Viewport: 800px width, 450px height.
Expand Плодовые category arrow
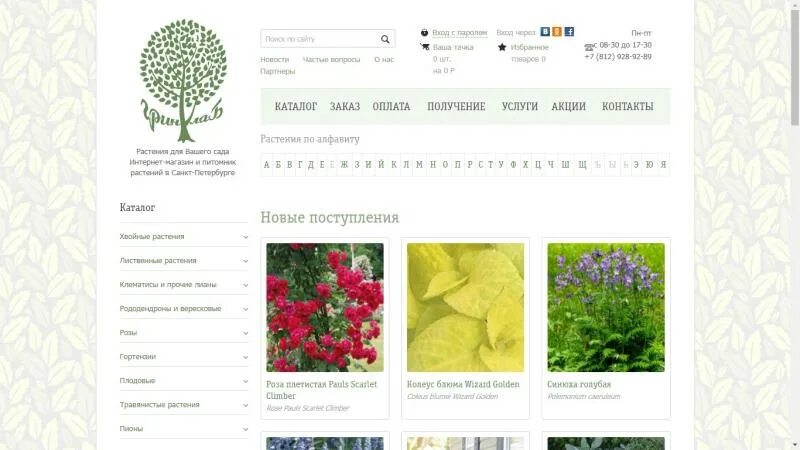click(245, 381)
